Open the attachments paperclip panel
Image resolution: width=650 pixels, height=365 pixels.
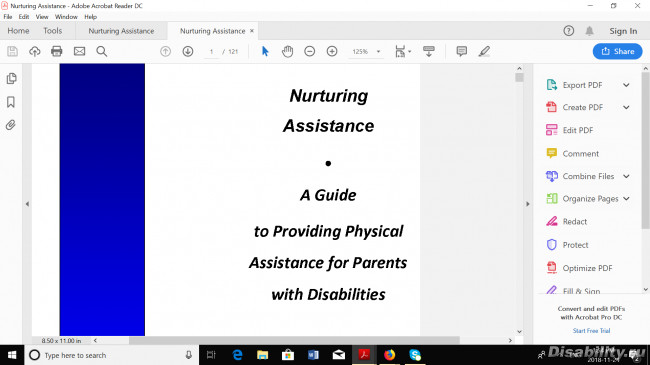[x=11, y=125]
